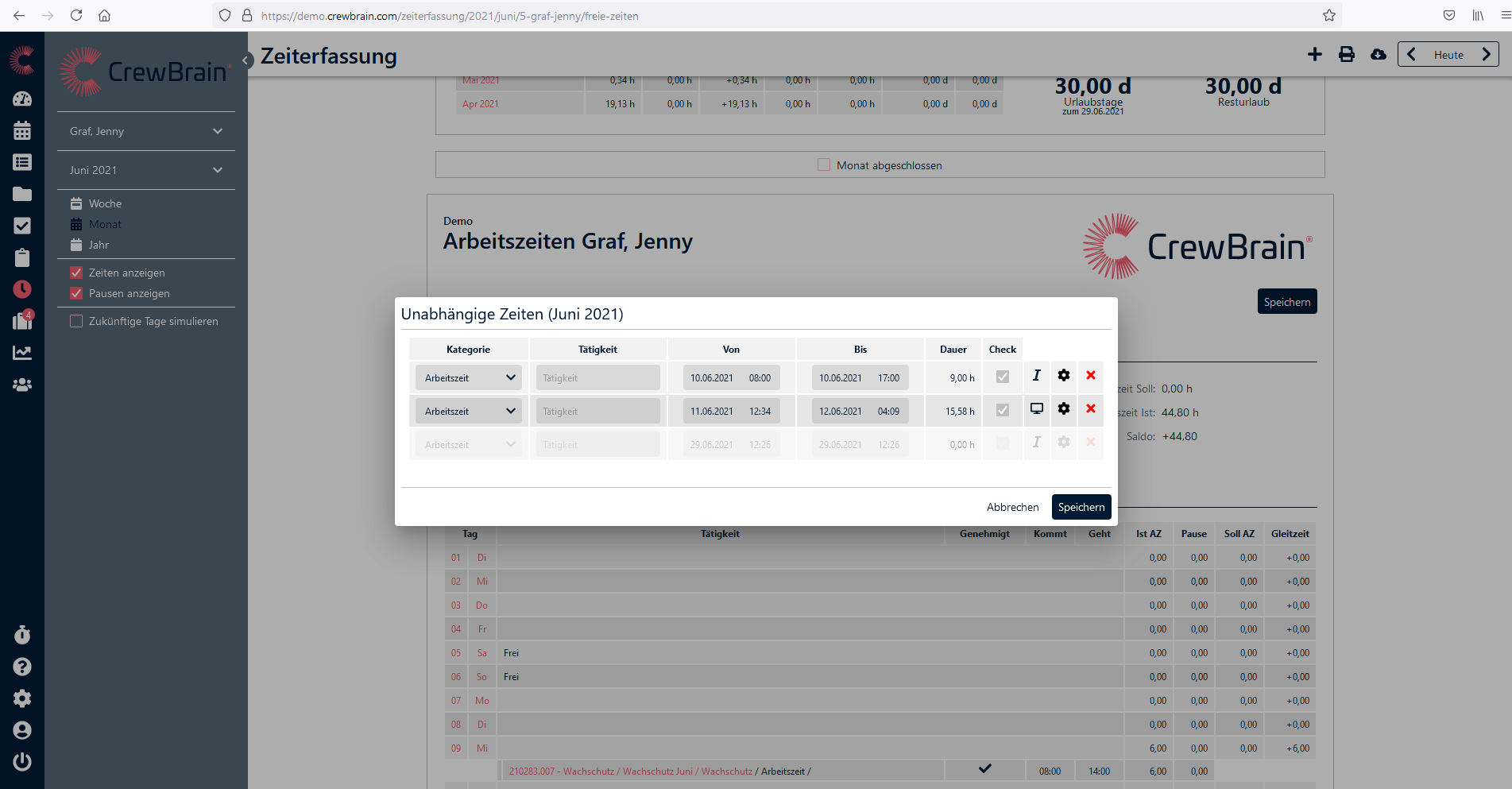The height and width of the screenshot is (789, 1512).
Task: Switch to Jahr view
Action: (99, 245)
